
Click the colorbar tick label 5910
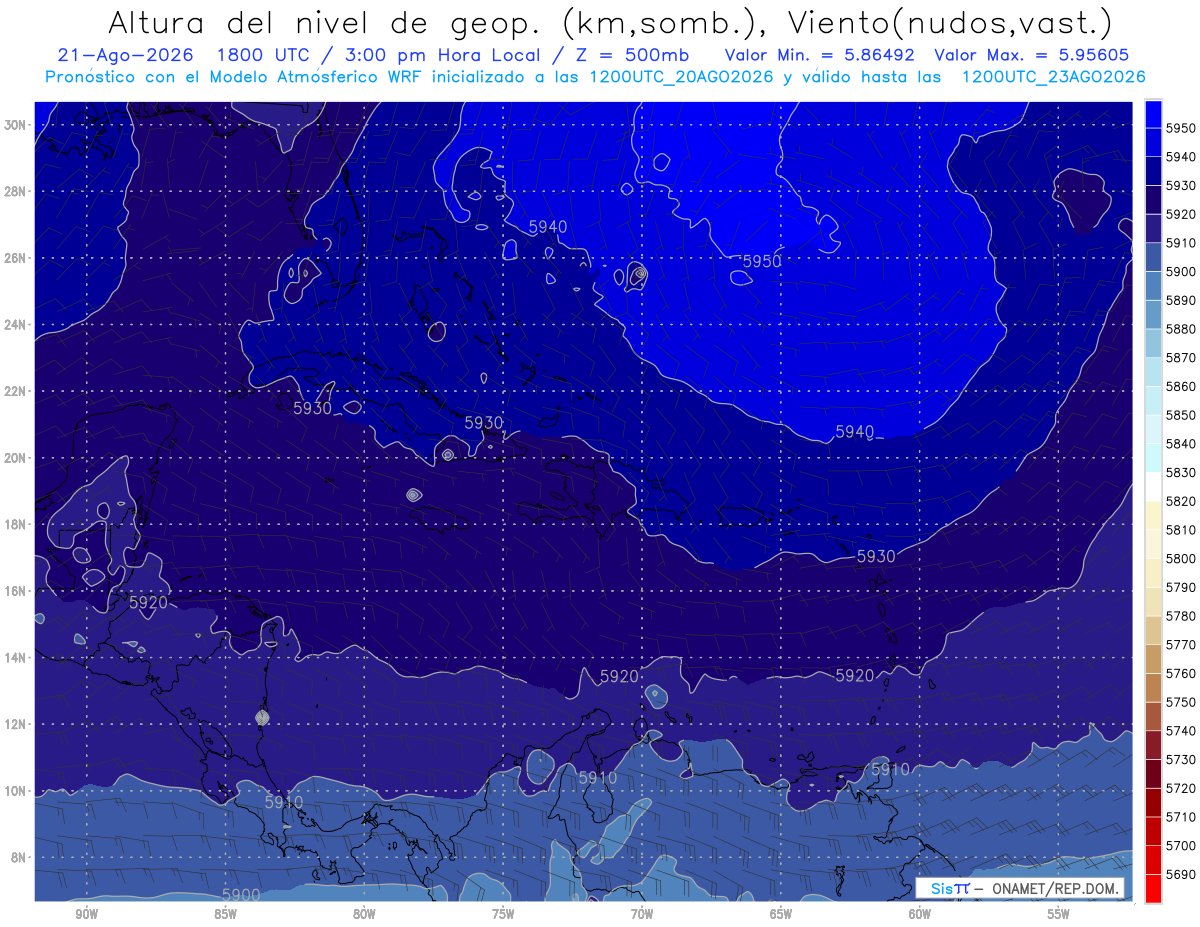[x=1180, y=243]
